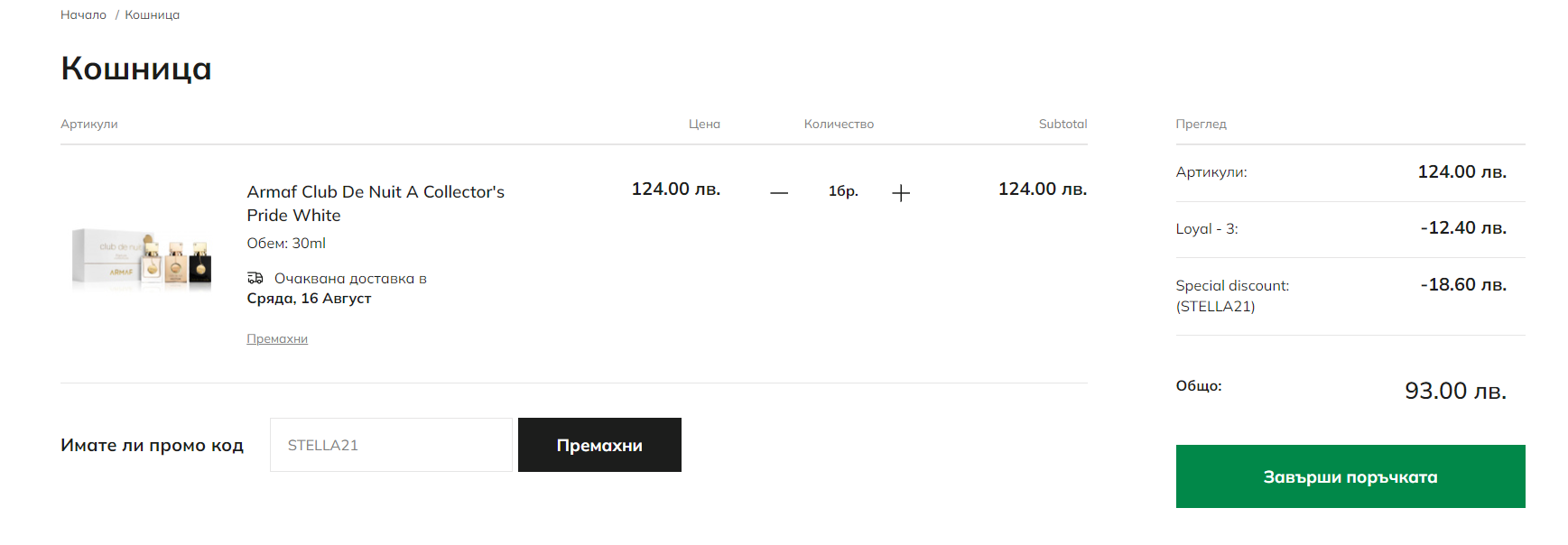Click the Цена column header
The image size is (1568, 545).
[x=704, y=124]
